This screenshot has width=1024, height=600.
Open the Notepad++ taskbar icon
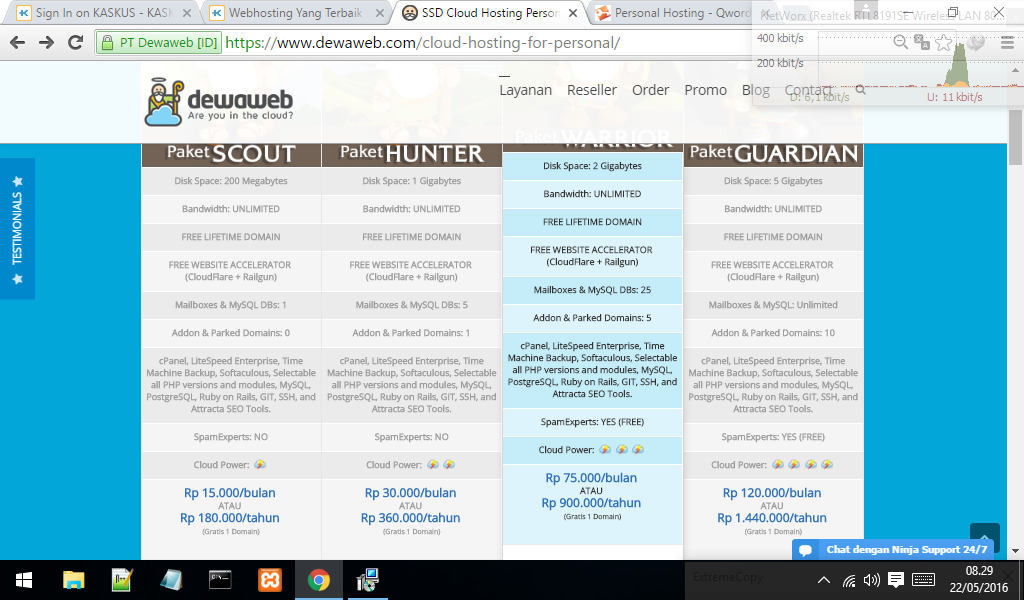[122, 580]
